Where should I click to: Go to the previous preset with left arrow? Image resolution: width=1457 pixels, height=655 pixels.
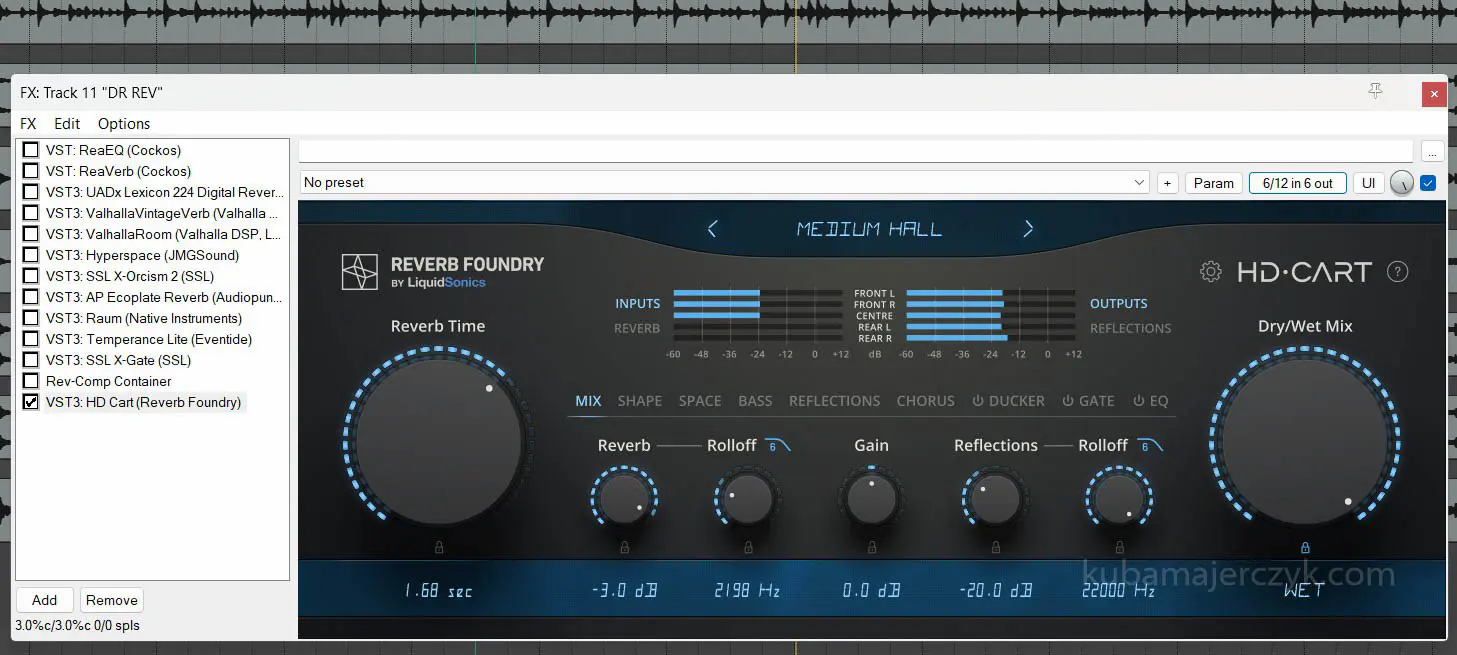pos(712,229)
